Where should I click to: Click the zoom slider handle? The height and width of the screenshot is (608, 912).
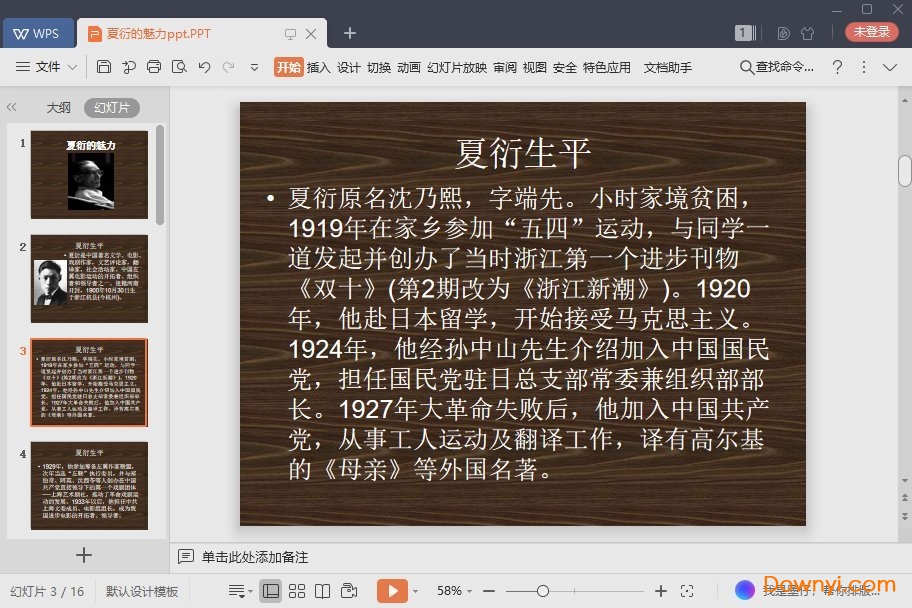coord(543,591)
